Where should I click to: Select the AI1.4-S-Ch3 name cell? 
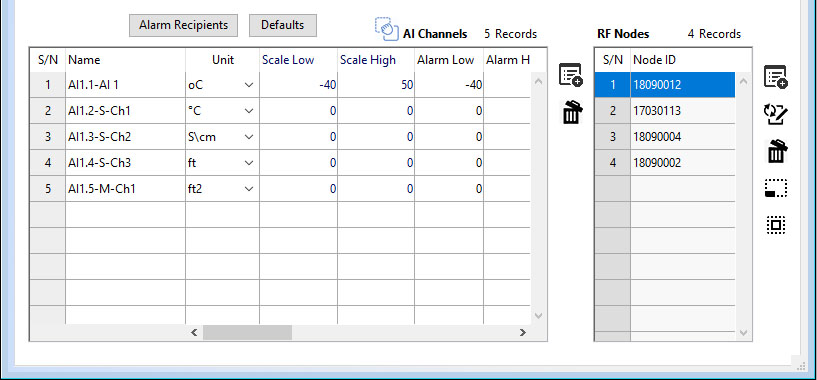[125, 163]
